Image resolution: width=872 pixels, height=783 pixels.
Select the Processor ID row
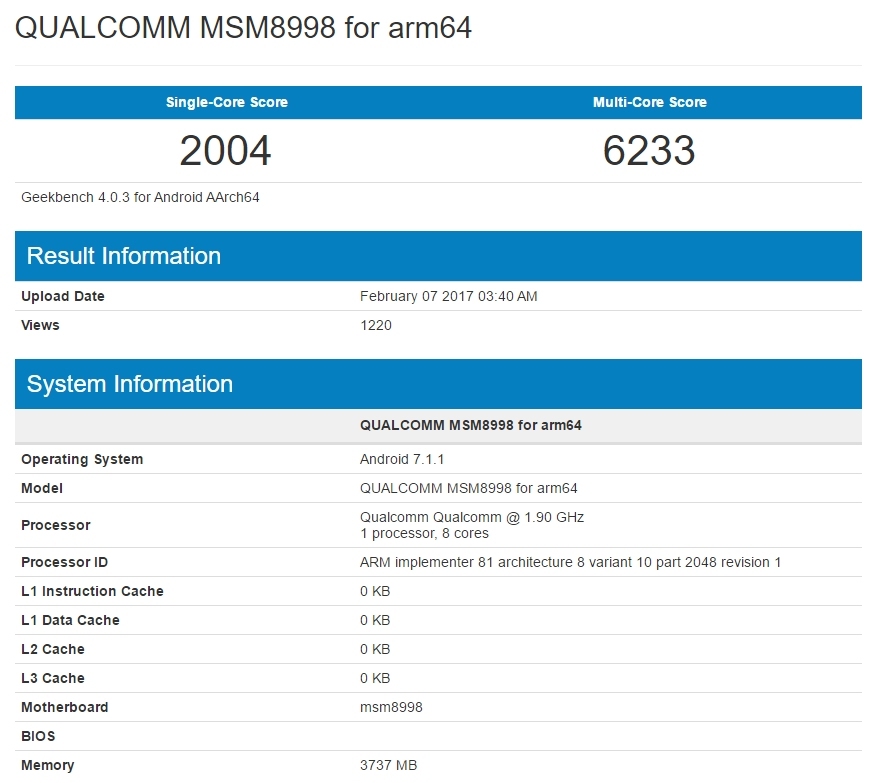(64, 562)
